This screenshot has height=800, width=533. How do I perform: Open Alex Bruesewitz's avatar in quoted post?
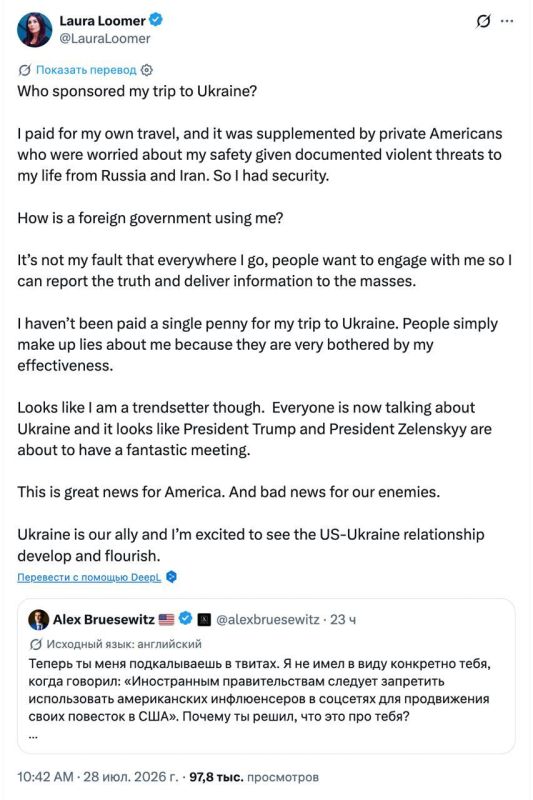pos(39,619)
